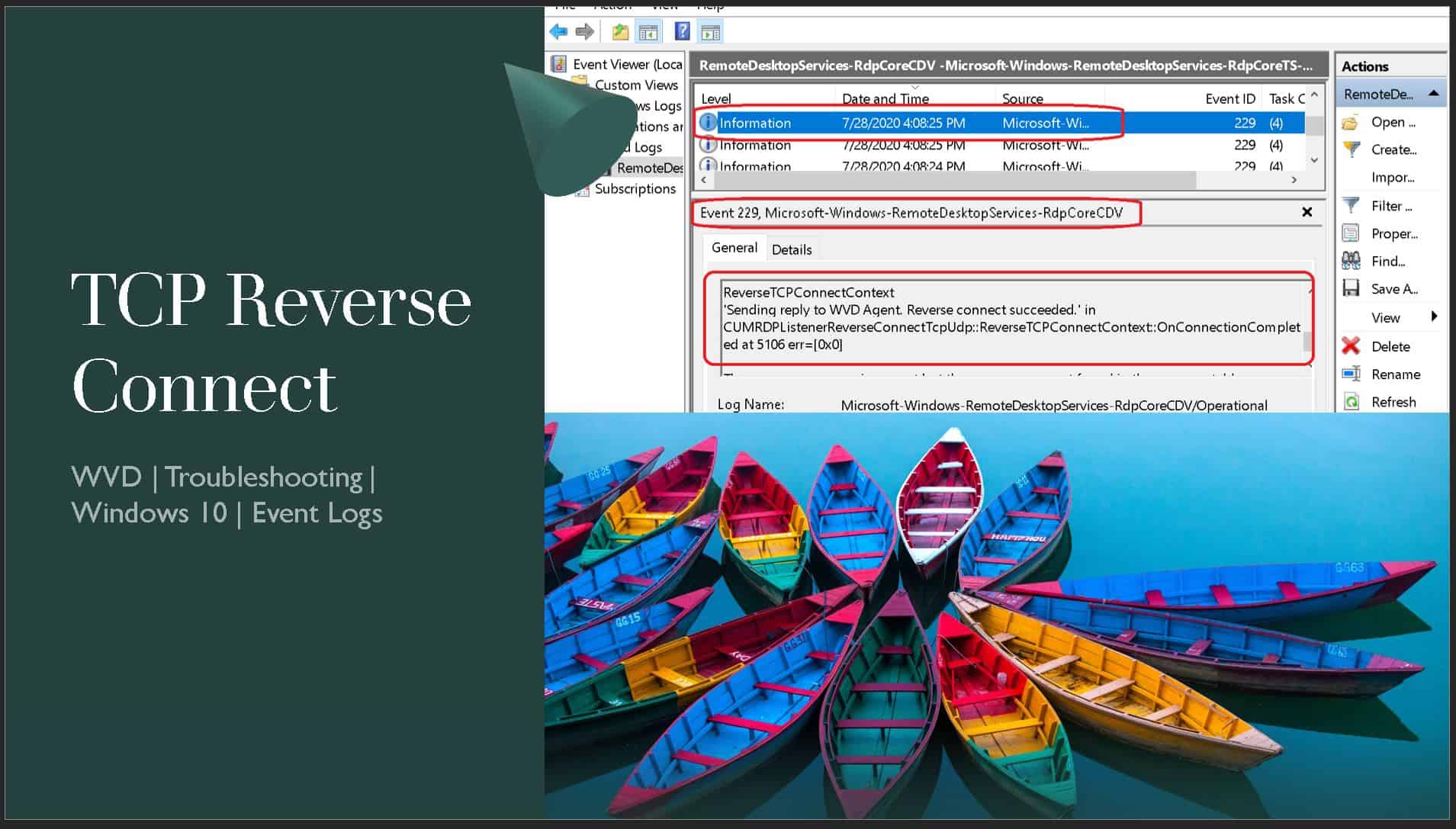Click the Save All Events icon
The image size is (1456, 829).
(1350, 288)
